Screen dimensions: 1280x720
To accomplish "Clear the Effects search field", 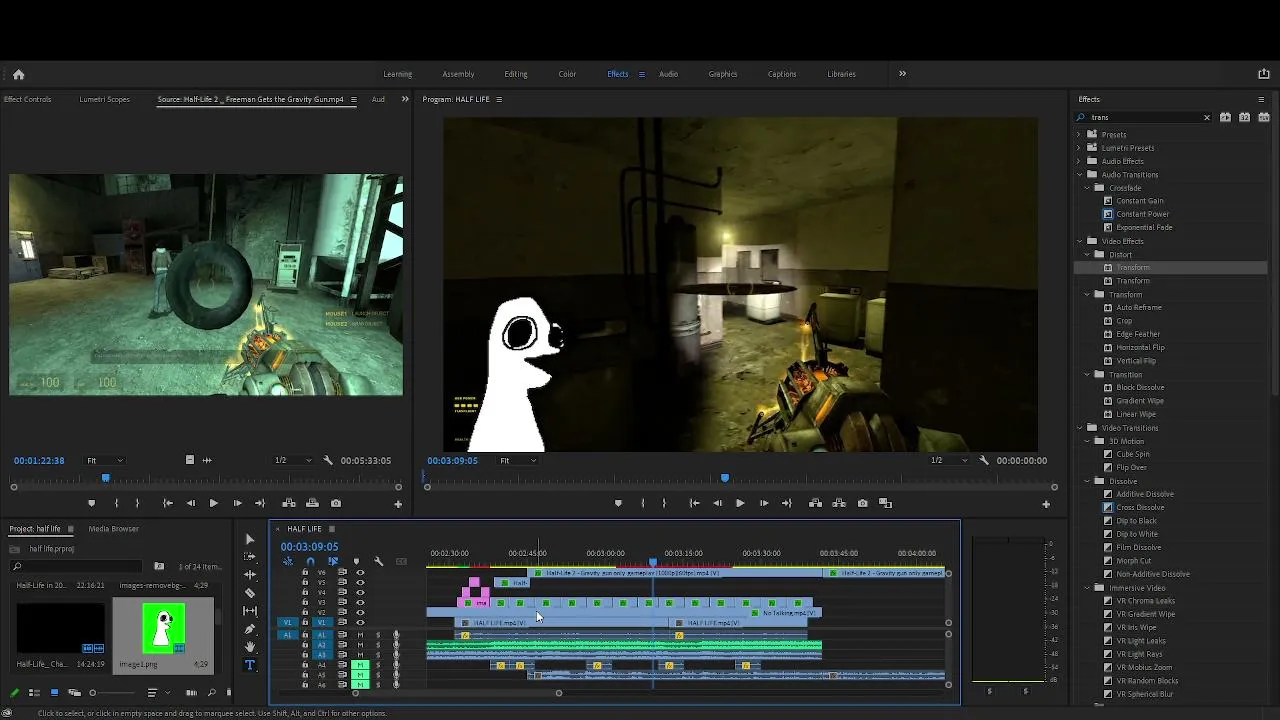I will [x=1206, y=118].
